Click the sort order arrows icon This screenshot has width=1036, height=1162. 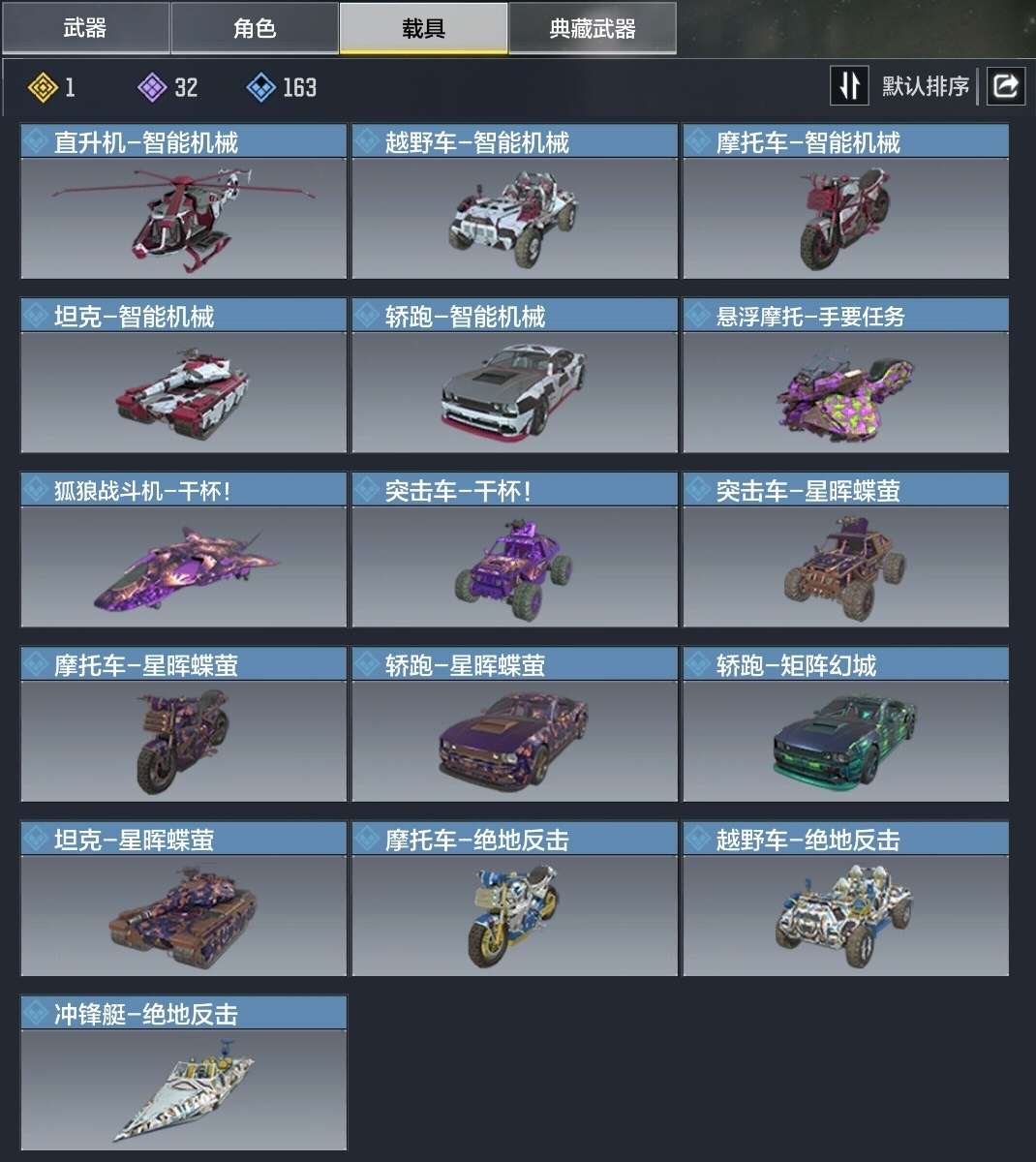point(849,86)
